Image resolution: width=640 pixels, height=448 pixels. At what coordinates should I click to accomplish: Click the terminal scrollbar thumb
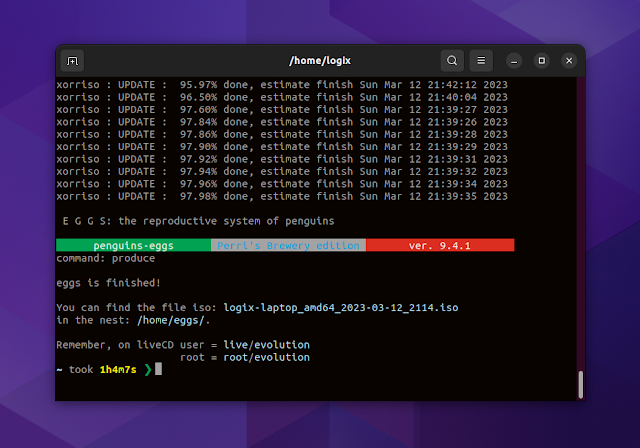click(x=580, y=384)
